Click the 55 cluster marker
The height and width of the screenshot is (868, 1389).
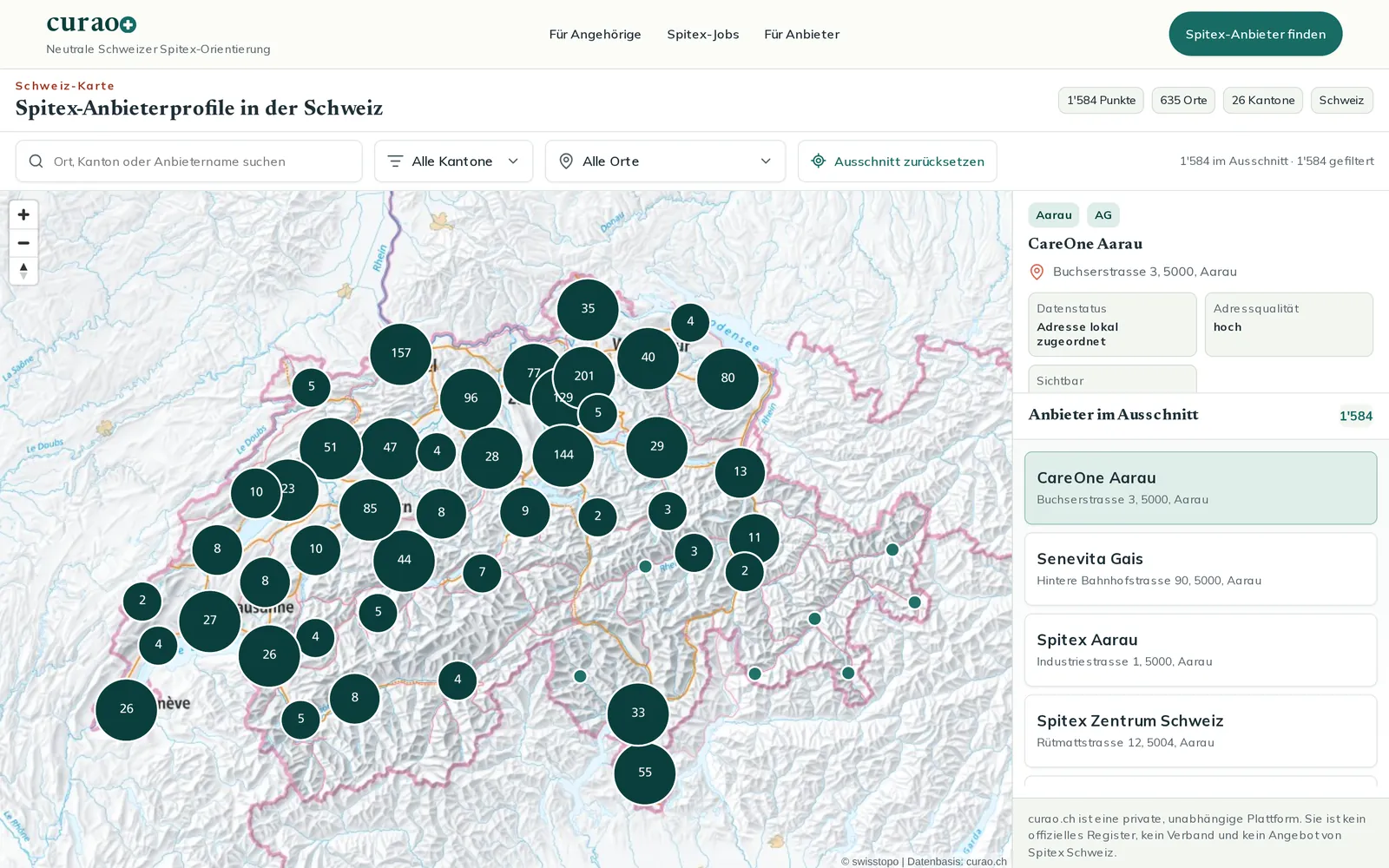click(x=644, y=773)
